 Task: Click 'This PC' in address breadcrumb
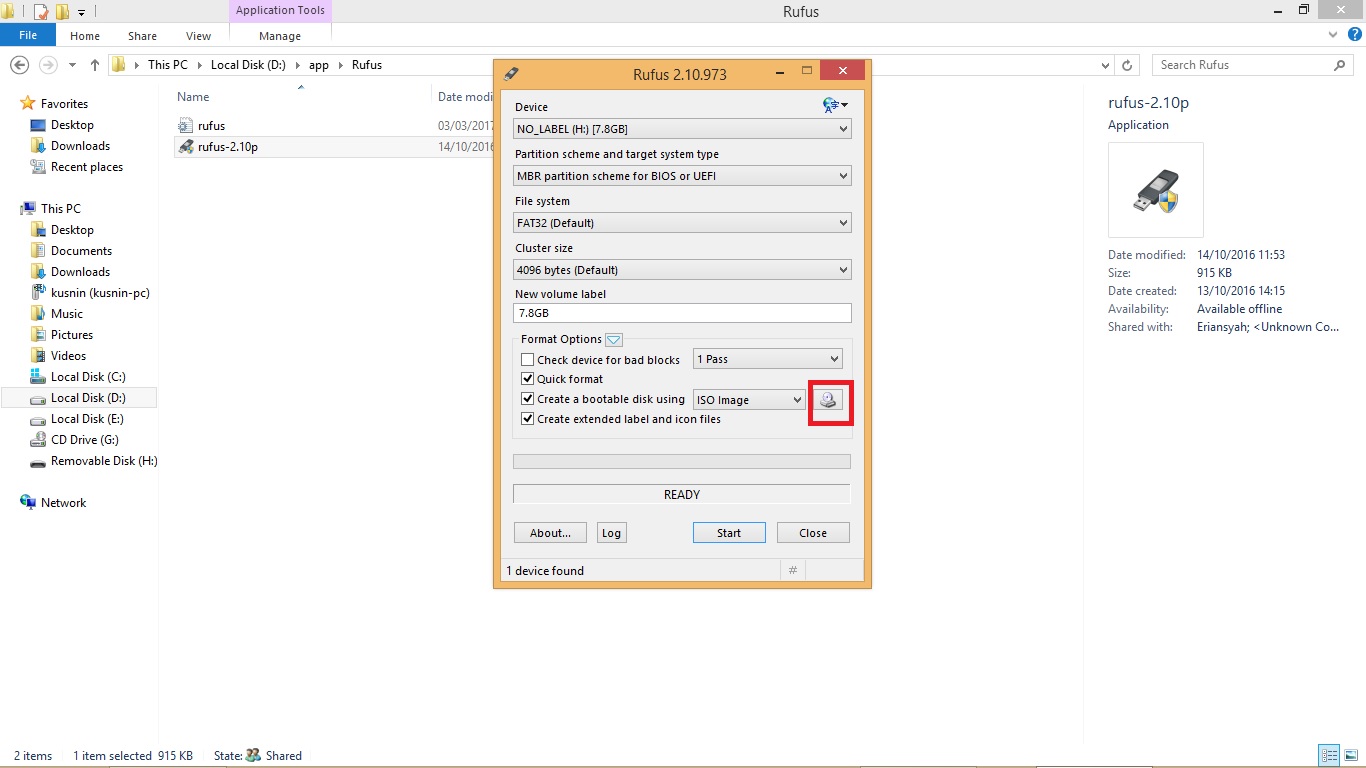coord(167,65)
